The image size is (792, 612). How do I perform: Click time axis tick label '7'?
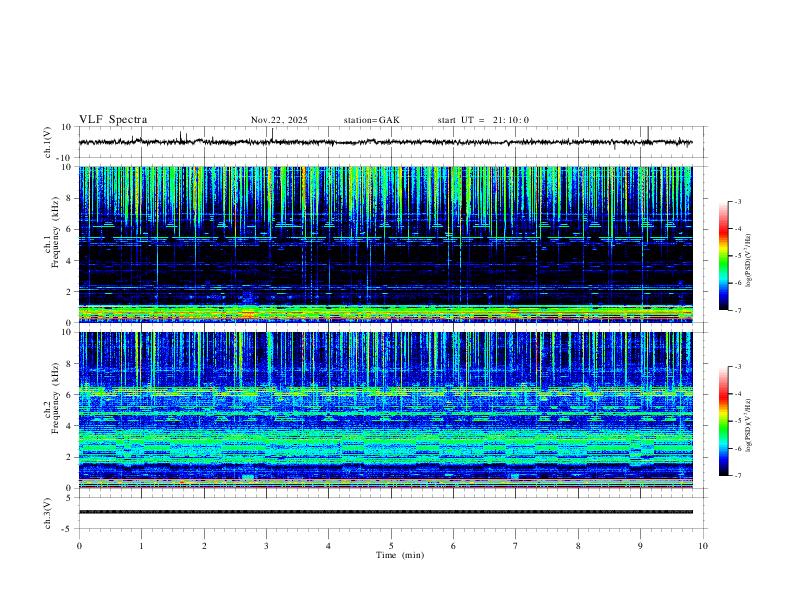516,546
